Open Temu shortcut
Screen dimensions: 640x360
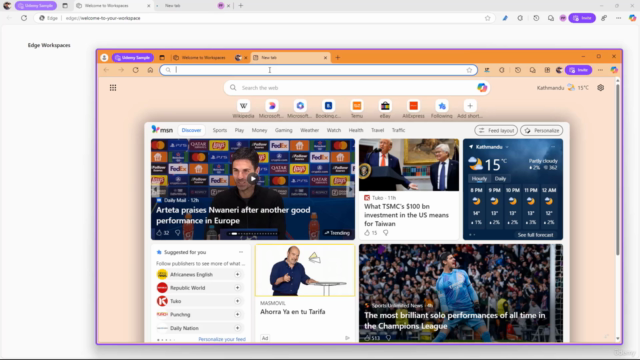tap(357, 109)
